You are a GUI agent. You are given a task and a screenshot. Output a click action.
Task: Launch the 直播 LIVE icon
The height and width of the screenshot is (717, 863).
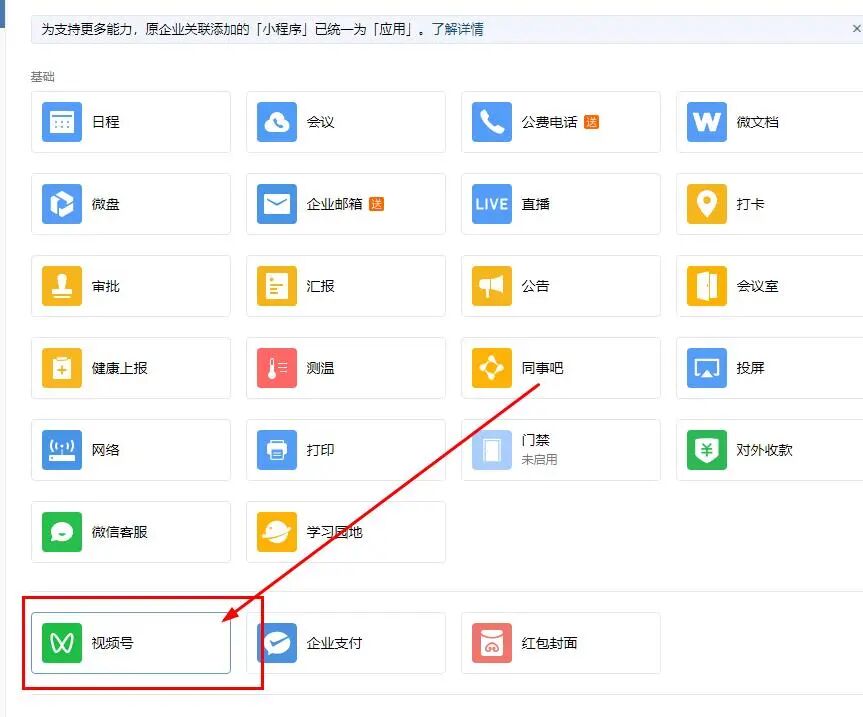tap(492, 204)
